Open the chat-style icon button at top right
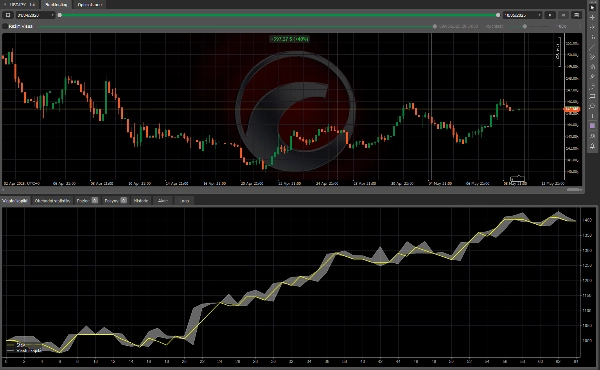 tap(576, 15)
